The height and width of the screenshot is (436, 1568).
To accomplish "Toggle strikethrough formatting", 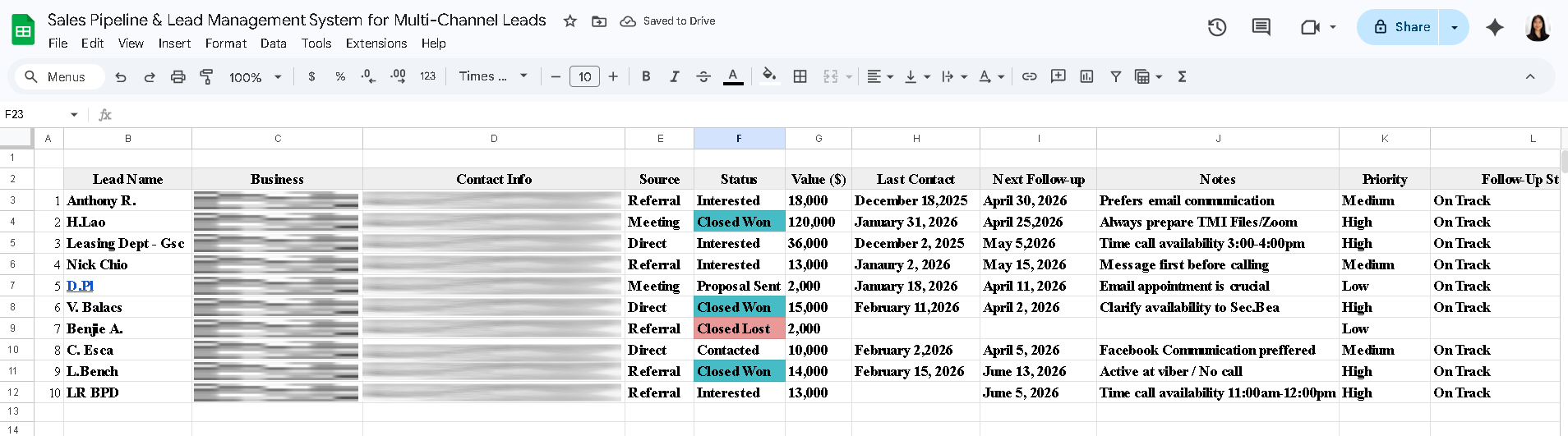I will tap(703, 76).
